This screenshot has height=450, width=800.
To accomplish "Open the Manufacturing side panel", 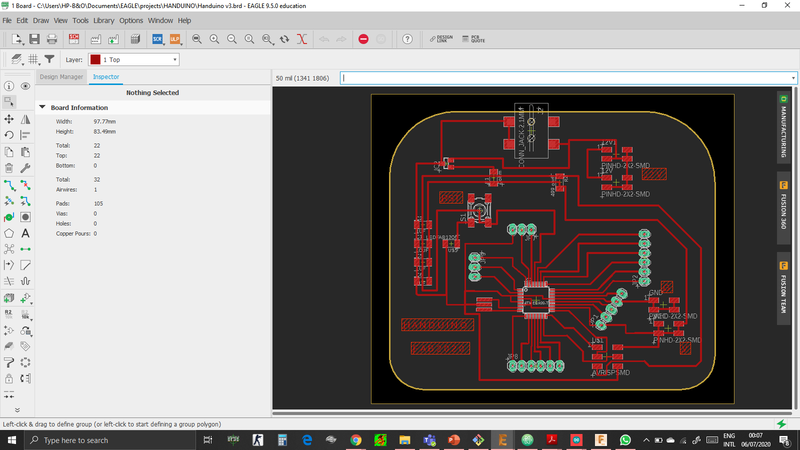I will point(784,127).
